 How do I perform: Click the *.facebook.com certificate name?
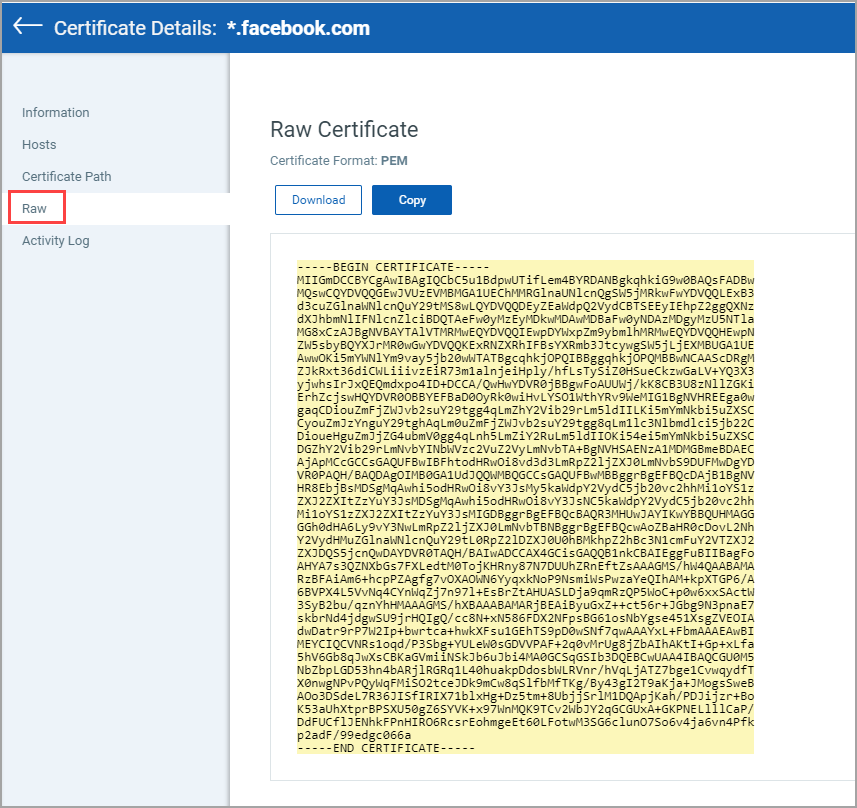tap(298, 28)
